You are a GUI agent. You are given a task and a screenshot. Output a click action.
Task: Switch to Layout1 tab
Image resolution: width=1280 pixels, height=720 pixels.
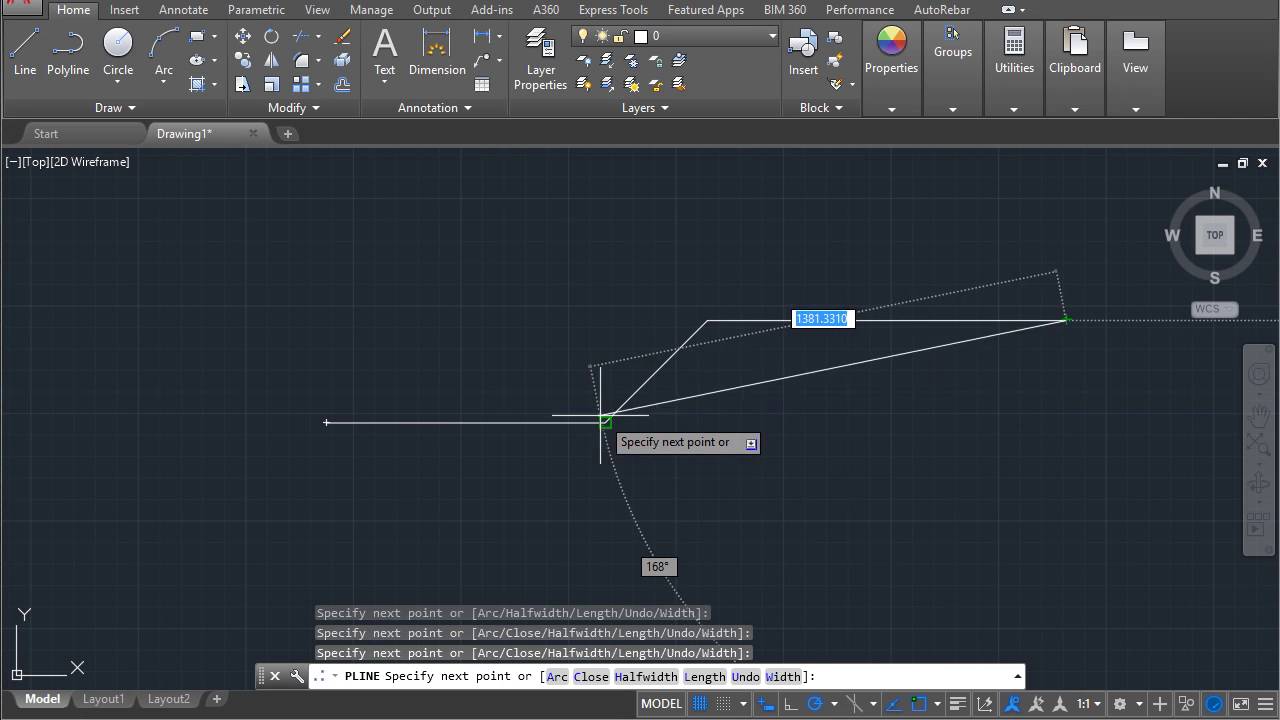[103, 699]
